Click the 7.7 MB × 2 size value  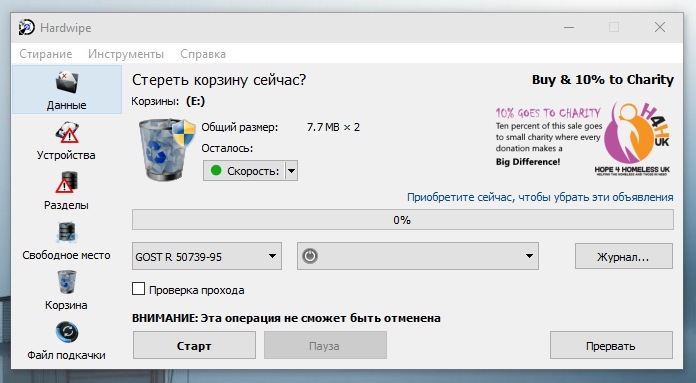pyautogui.click(x=333, y=127)
